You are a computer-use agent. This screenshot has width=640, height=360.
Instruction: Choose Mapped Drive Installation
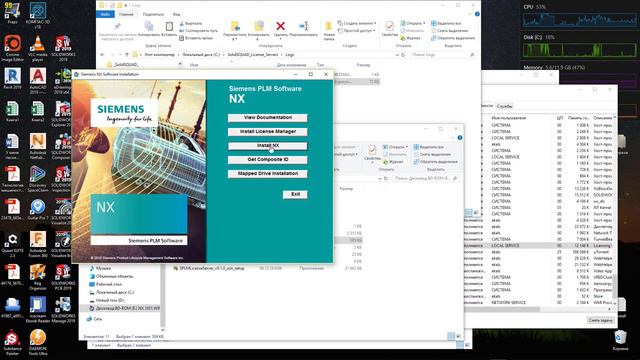(267, 173)
